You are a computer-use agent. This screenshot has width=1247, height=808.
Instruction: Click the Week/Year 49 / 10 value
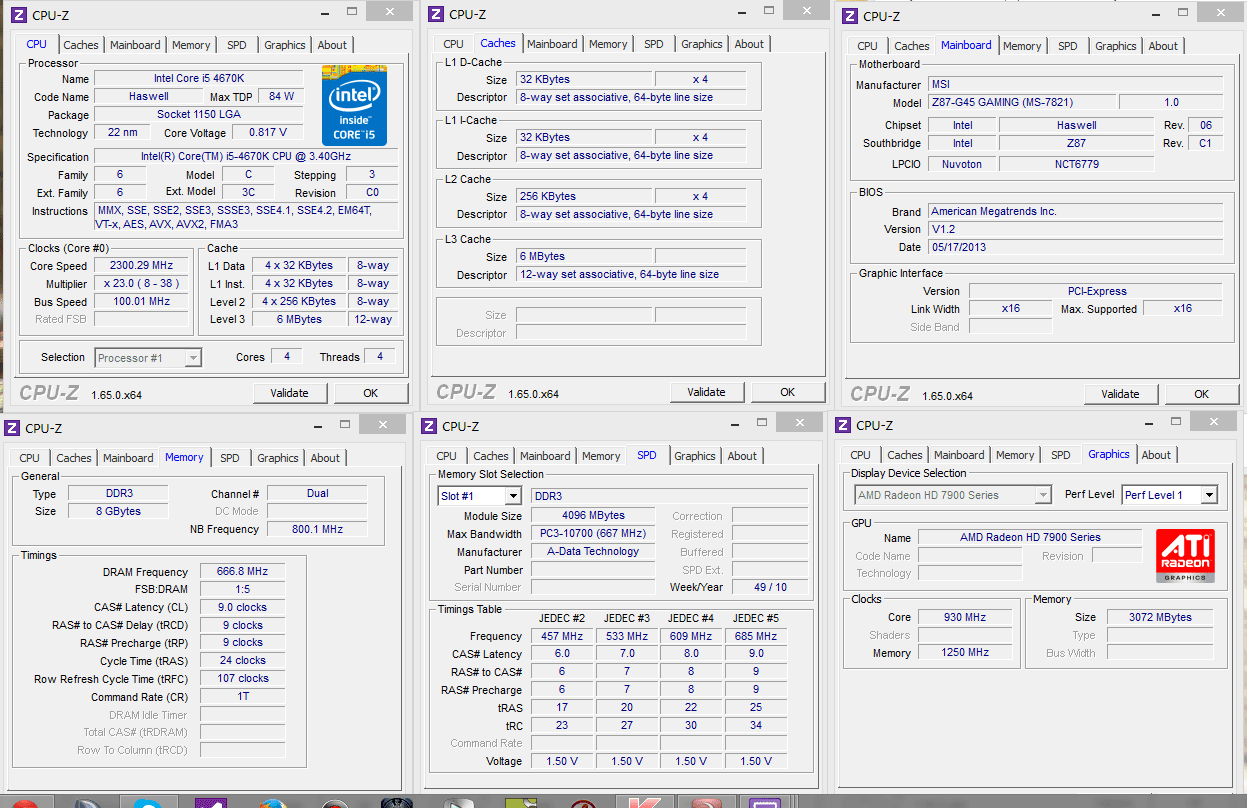(770, 588)
